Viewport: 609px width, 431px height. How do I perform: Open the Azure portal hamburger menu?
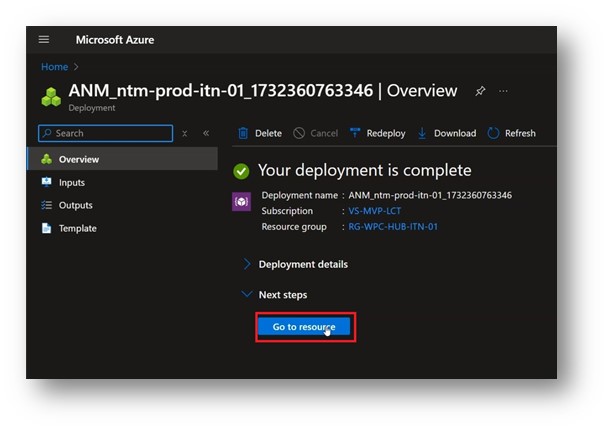tap(44, 40)
